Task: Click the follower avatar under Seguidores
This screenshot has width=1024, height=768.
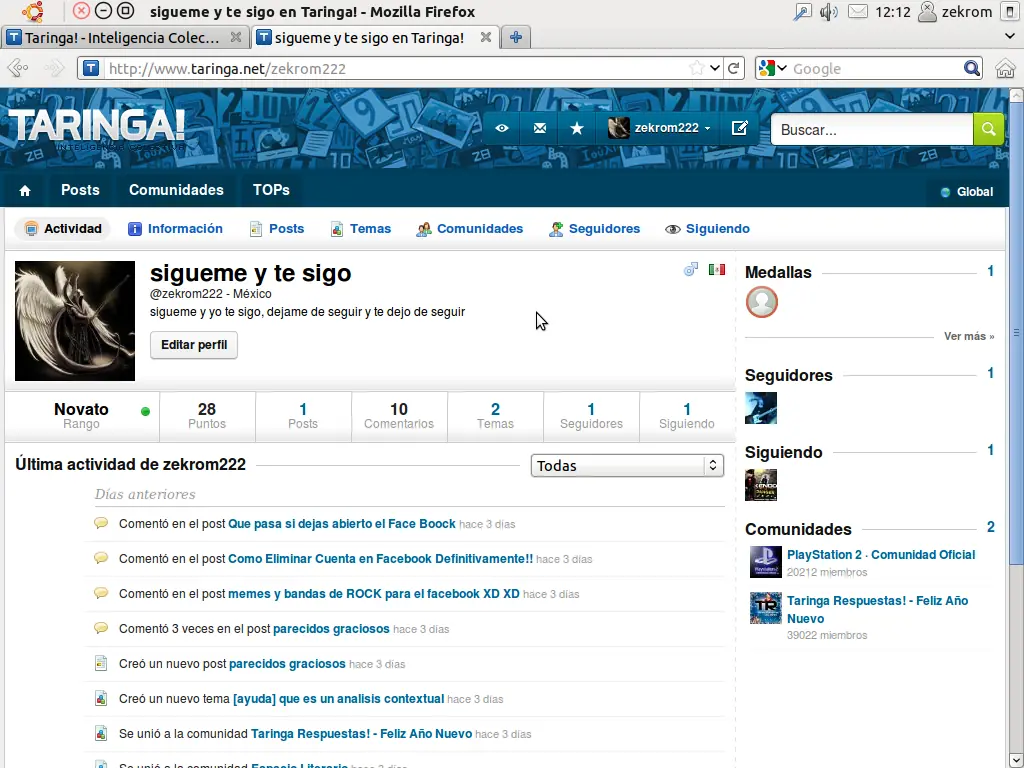Action: click(761, 408)
